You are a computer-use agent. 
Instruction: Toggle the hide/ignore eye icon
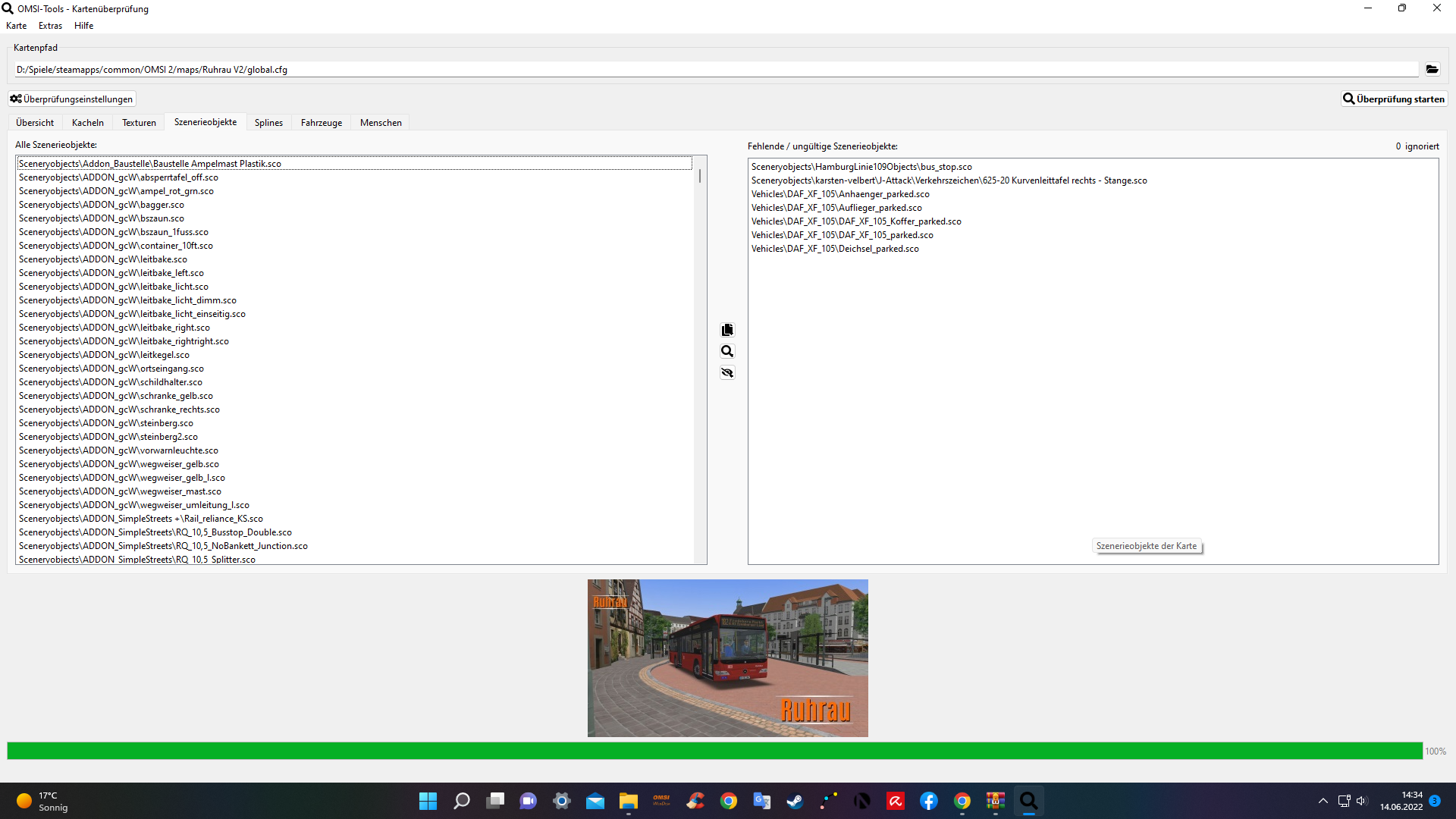[x=727, y=372]
